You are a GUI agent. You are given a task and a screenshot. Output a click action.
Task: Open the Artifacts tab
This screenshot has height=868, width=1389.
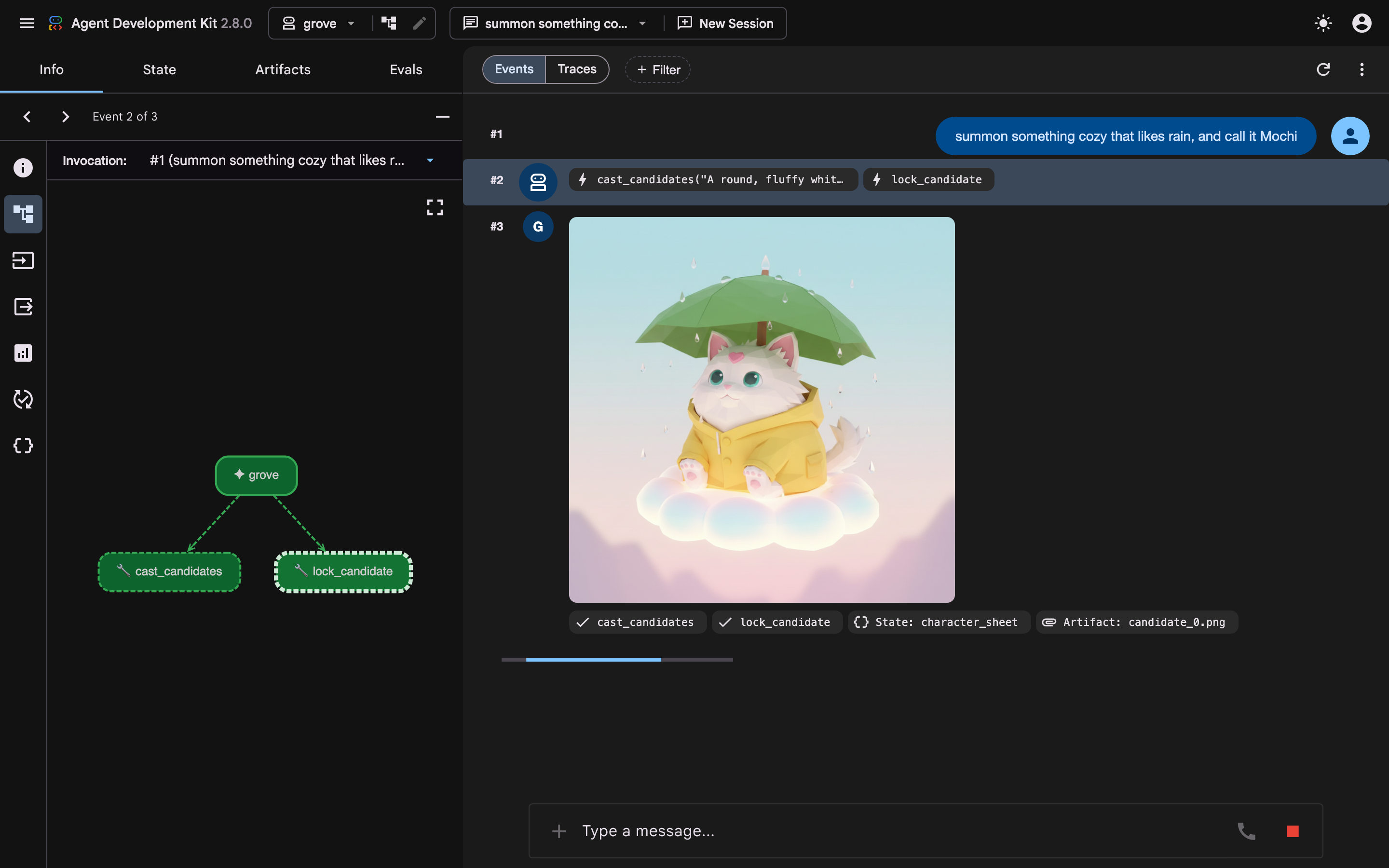click(x=283, y=69)
